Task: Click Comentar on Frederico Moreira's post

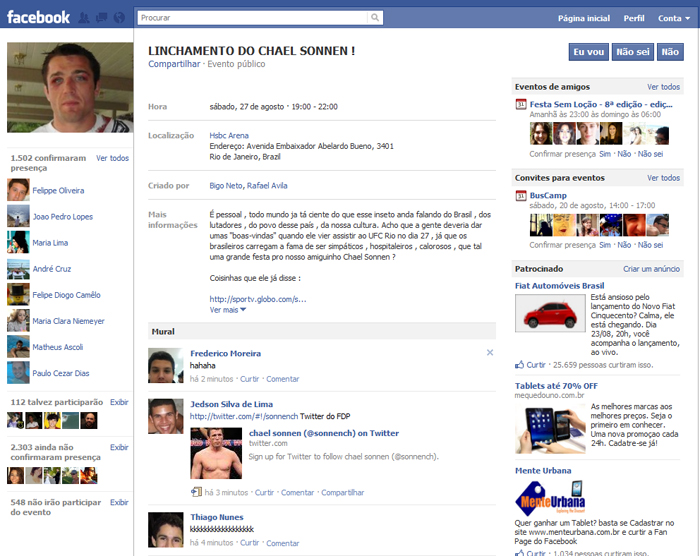Action: pyautogui.click(x=283, y=379)
